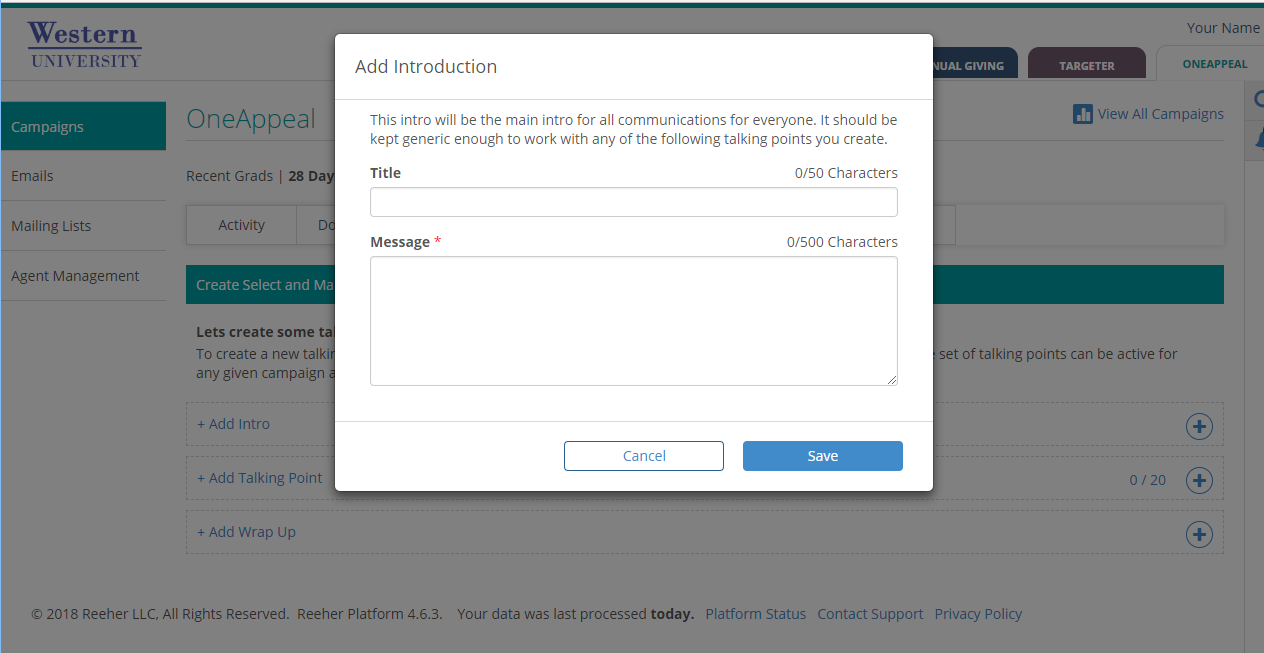Select Agent Management in the sidebar
Viewport: 1264px width, 653px height.
[x=74, y=275]
